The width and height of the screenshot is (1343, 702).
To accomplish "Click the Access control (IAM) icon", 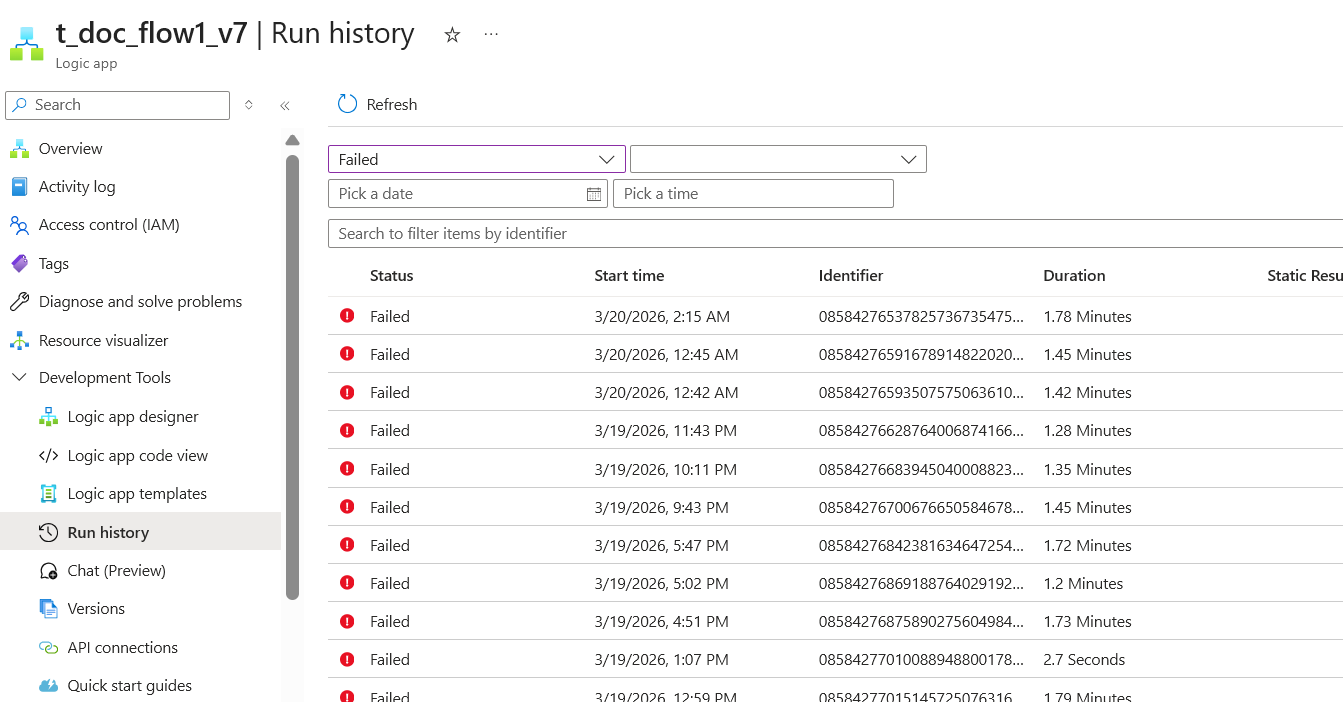I will click(x=19, y=225).
